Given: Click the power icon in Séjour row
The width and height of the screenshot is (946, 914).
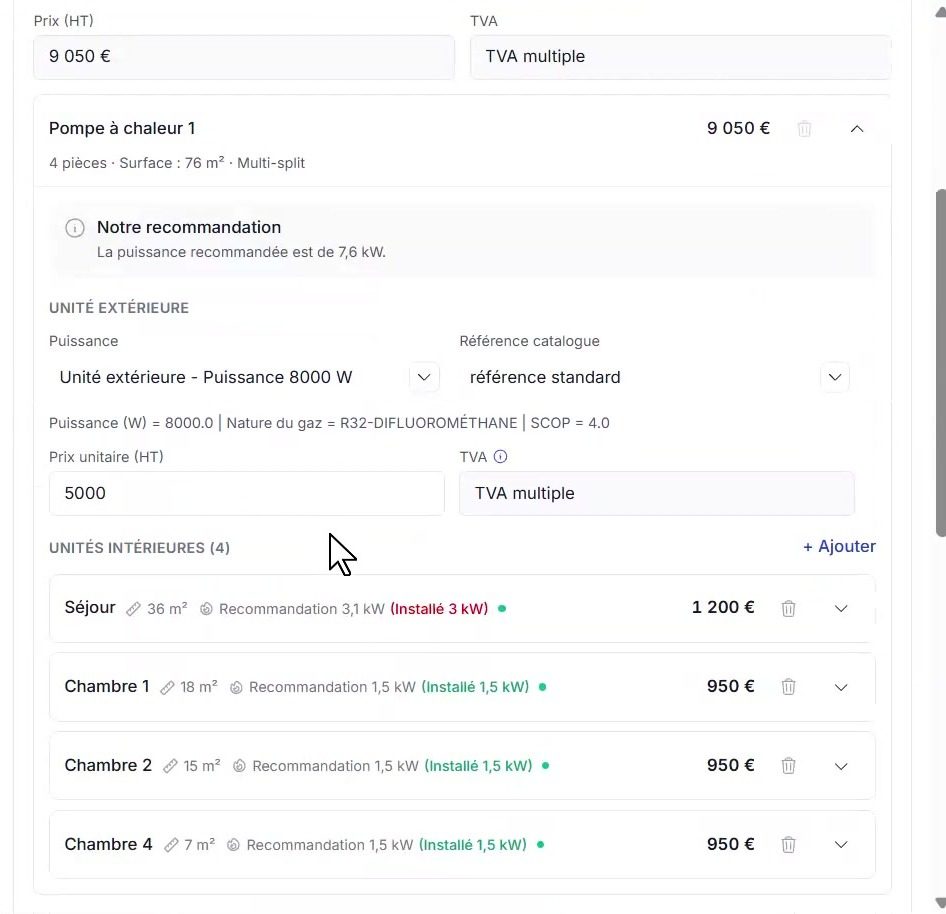Looking at the screenshot, I should [206, 609].
